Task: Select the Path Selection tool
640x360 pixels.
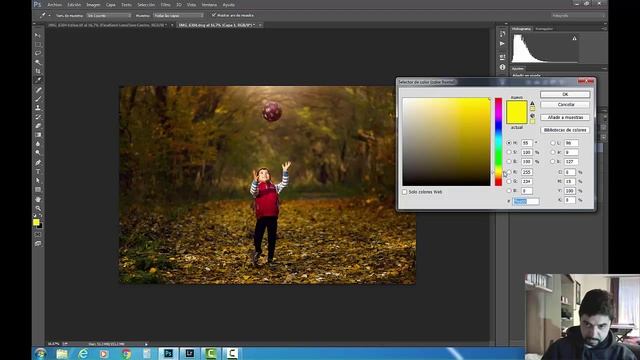Action: 38,180
